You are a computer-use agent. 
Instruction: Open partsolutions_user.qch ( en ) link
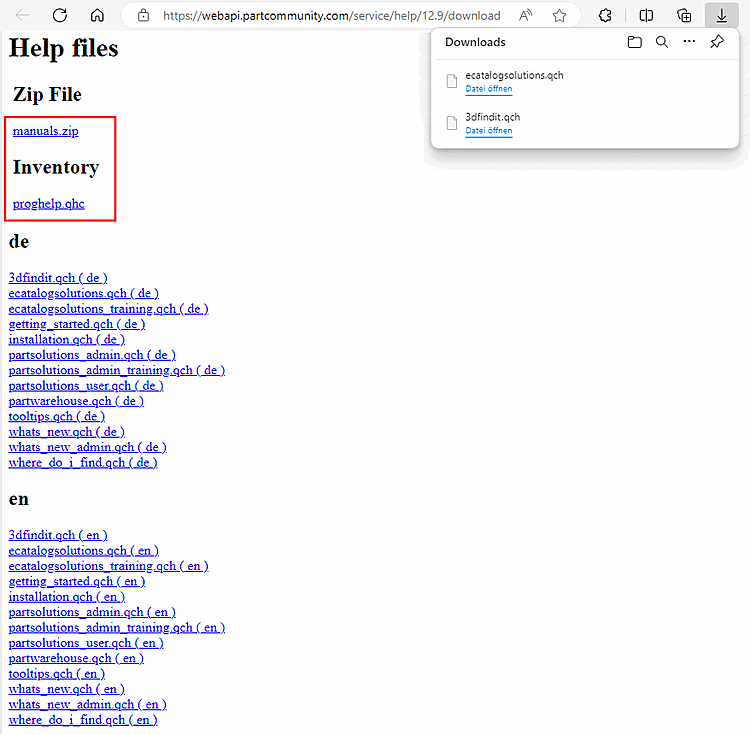pos(86,643)
